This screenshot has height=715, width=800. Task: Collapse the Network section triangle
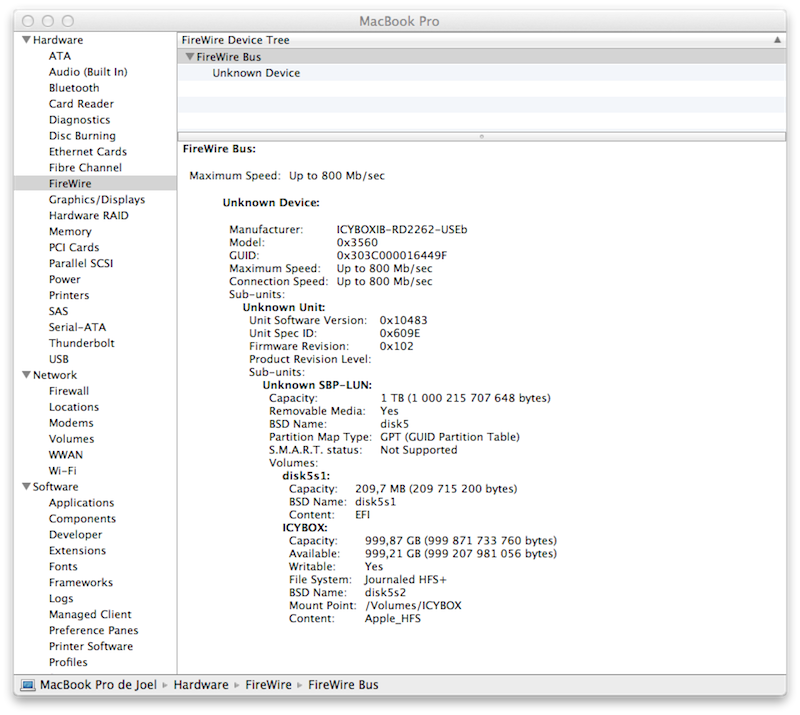click(x=27, y=375)
